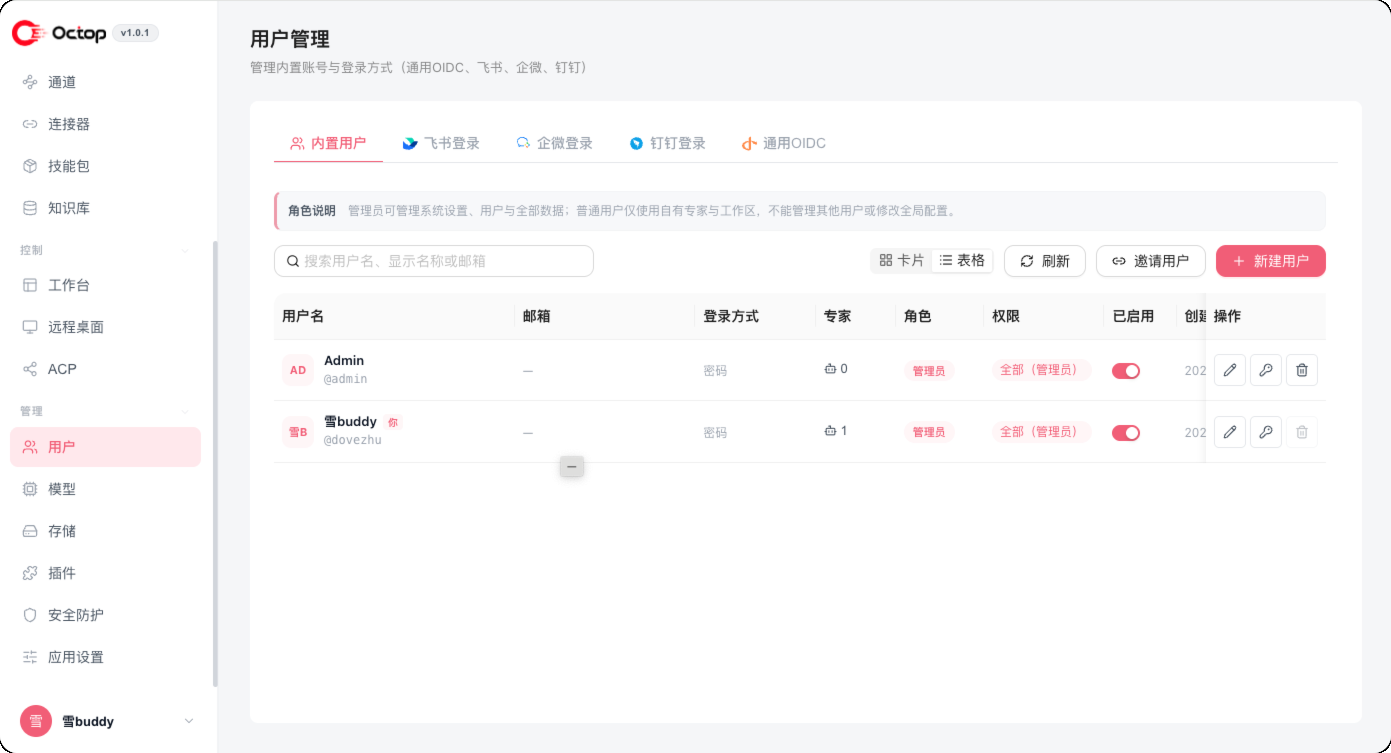This screenshot has width=1391, height=753.
Task: Open 模型 in the sidebar
Action: pos(105,489)
